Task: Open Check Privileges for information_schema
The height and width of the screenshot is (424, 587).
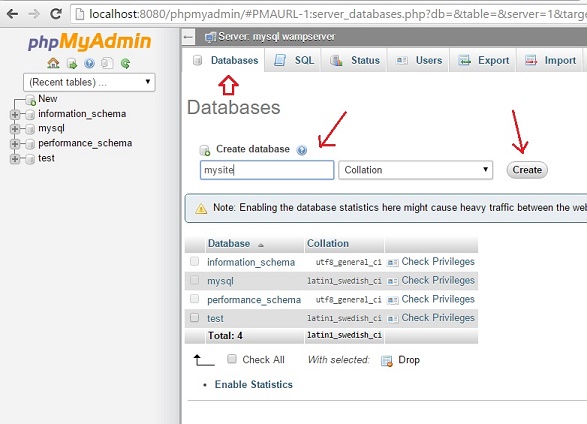Action: click(x=438, y=262)
